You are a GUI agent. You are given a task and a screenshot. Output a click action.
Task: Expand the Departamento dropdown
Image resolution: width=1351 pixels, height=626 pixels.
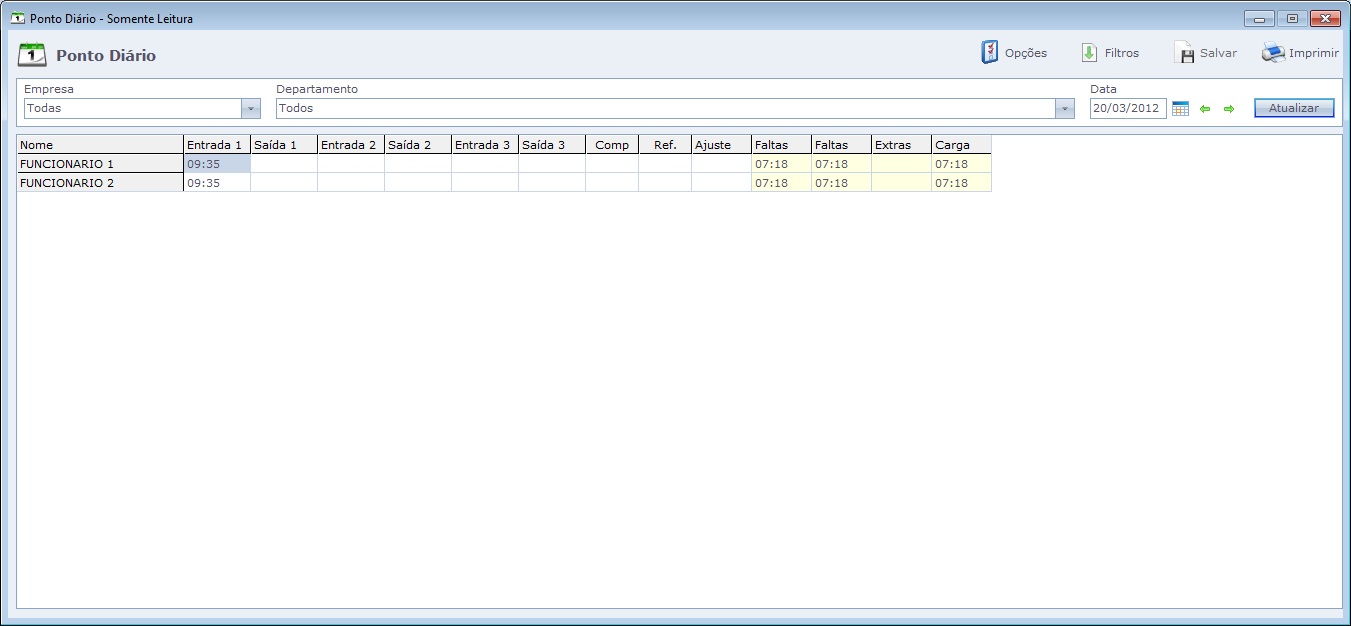click(1065, 109)
